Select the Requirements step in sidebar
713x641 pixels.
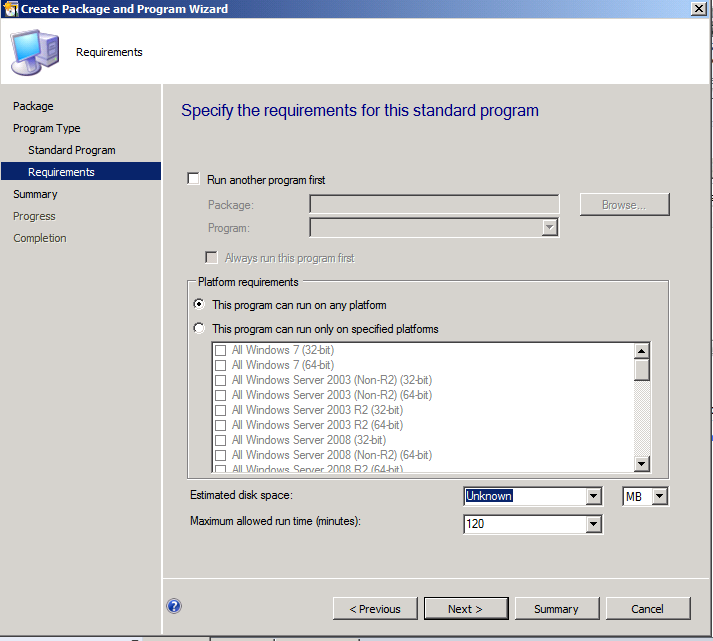[x=81, y=171]
